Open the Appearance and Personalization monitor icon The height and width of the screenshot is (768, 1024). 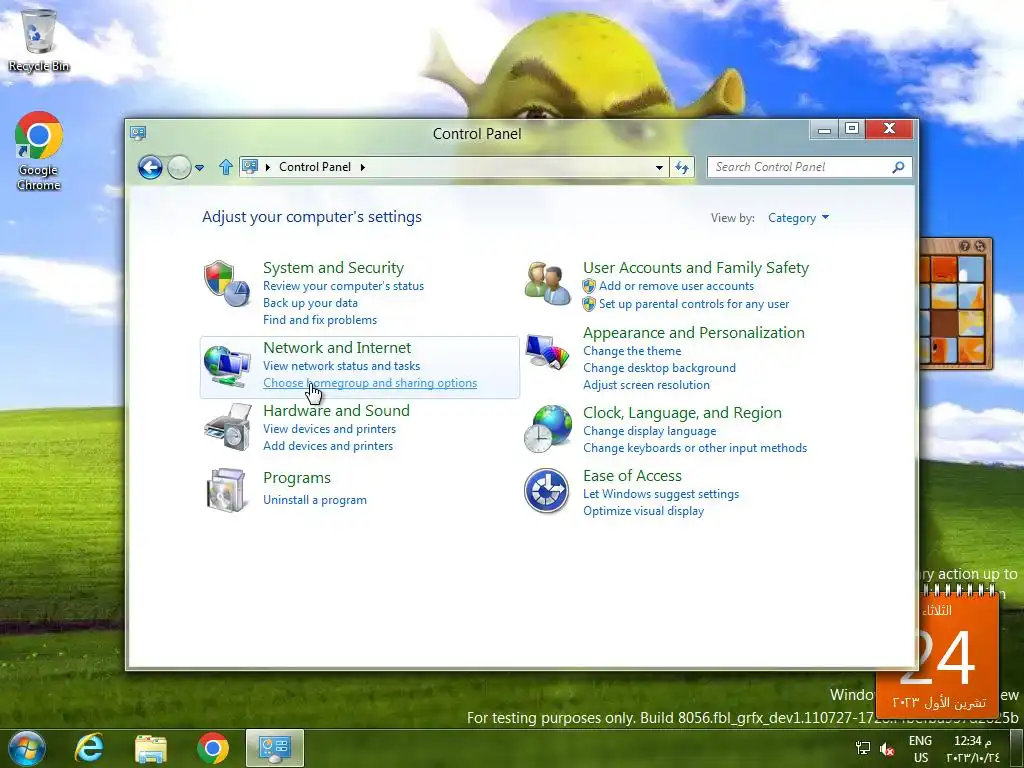[x=547, y=351]
